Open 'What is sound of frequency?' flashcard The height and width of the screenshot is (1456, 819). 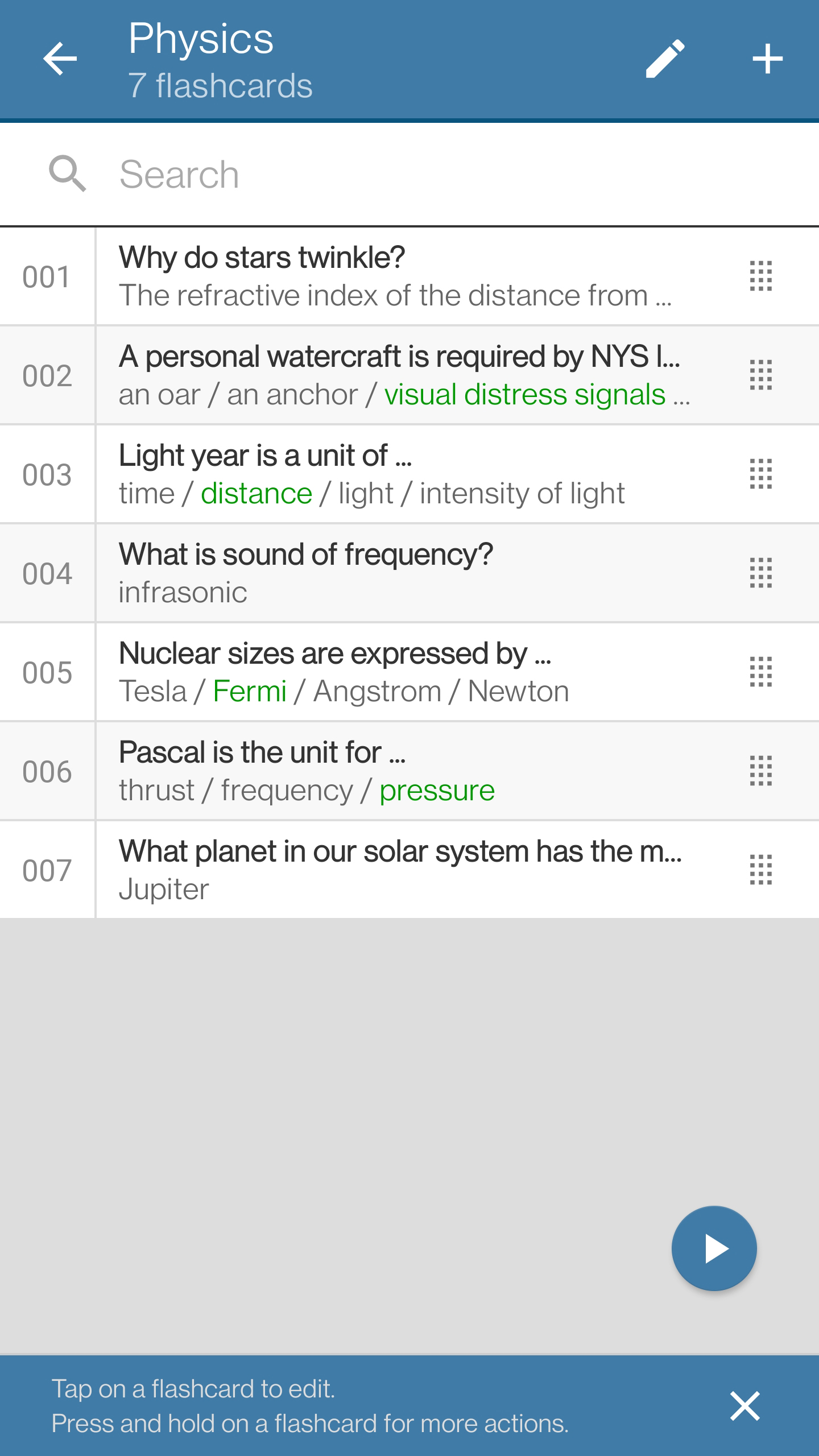(398, 573)
